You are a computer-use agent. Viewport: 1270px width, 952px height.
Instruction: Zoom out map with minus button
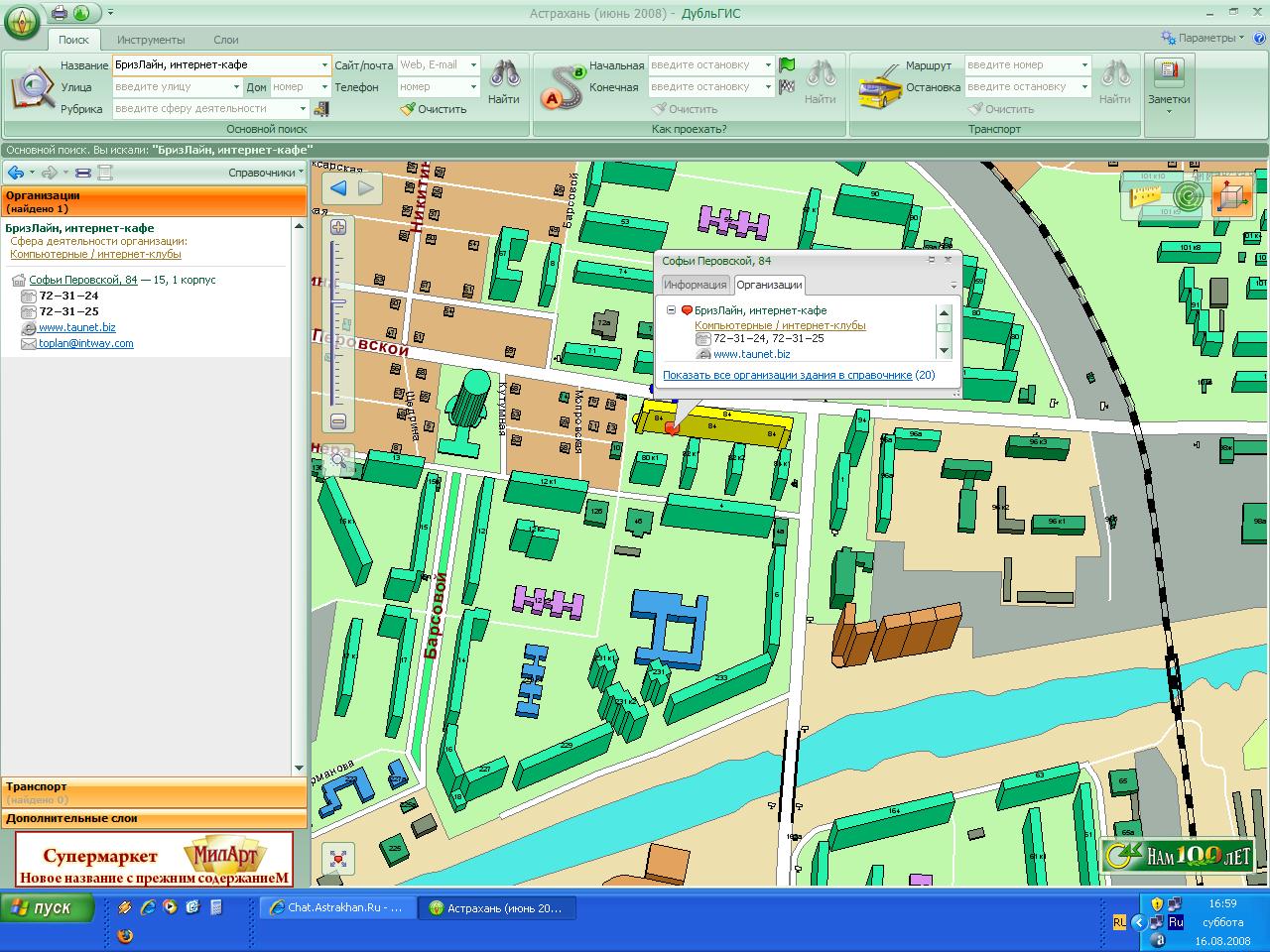pos(338,422)
